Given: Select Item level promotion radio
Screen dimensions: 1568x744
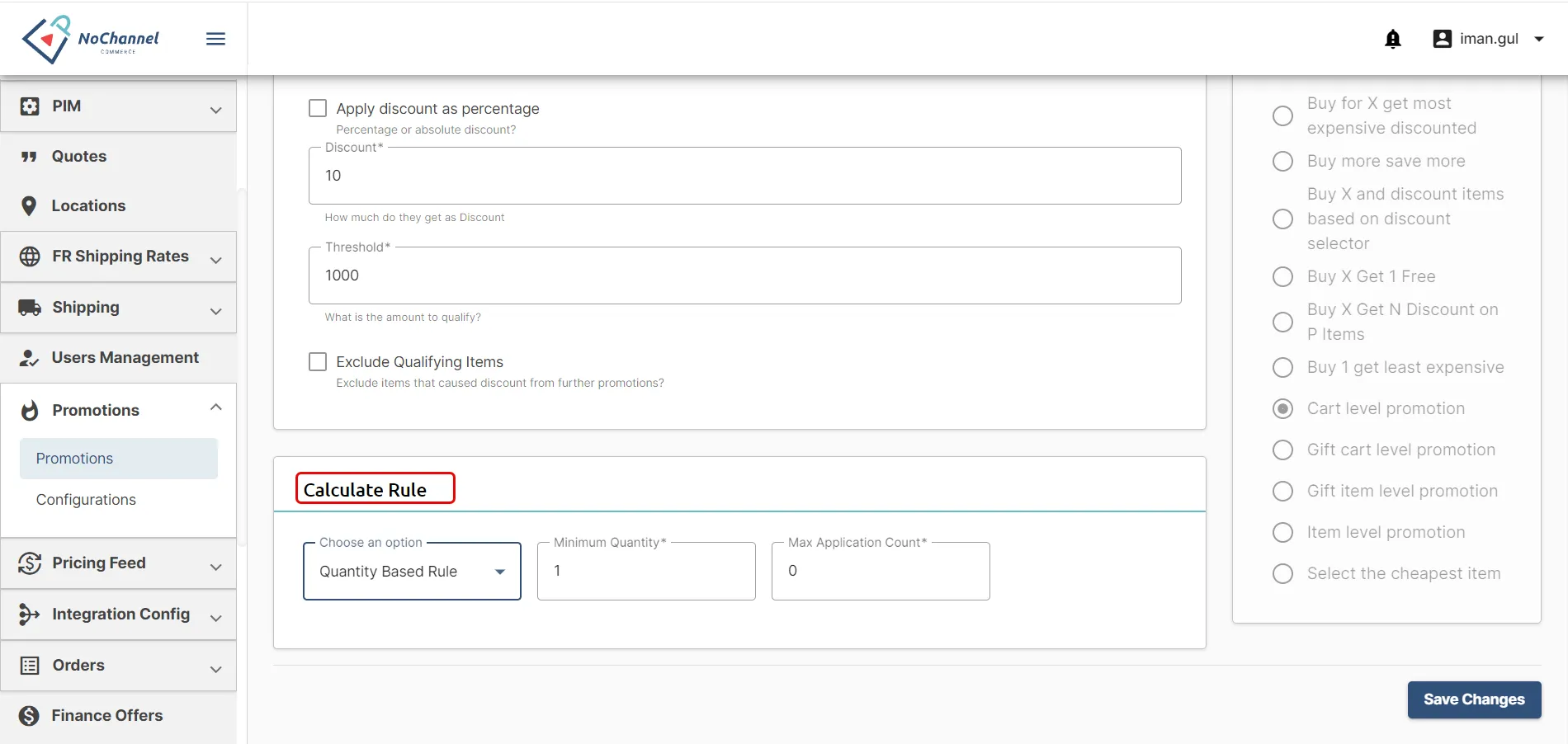Looking at the screenshot, I should [1282, 532].
